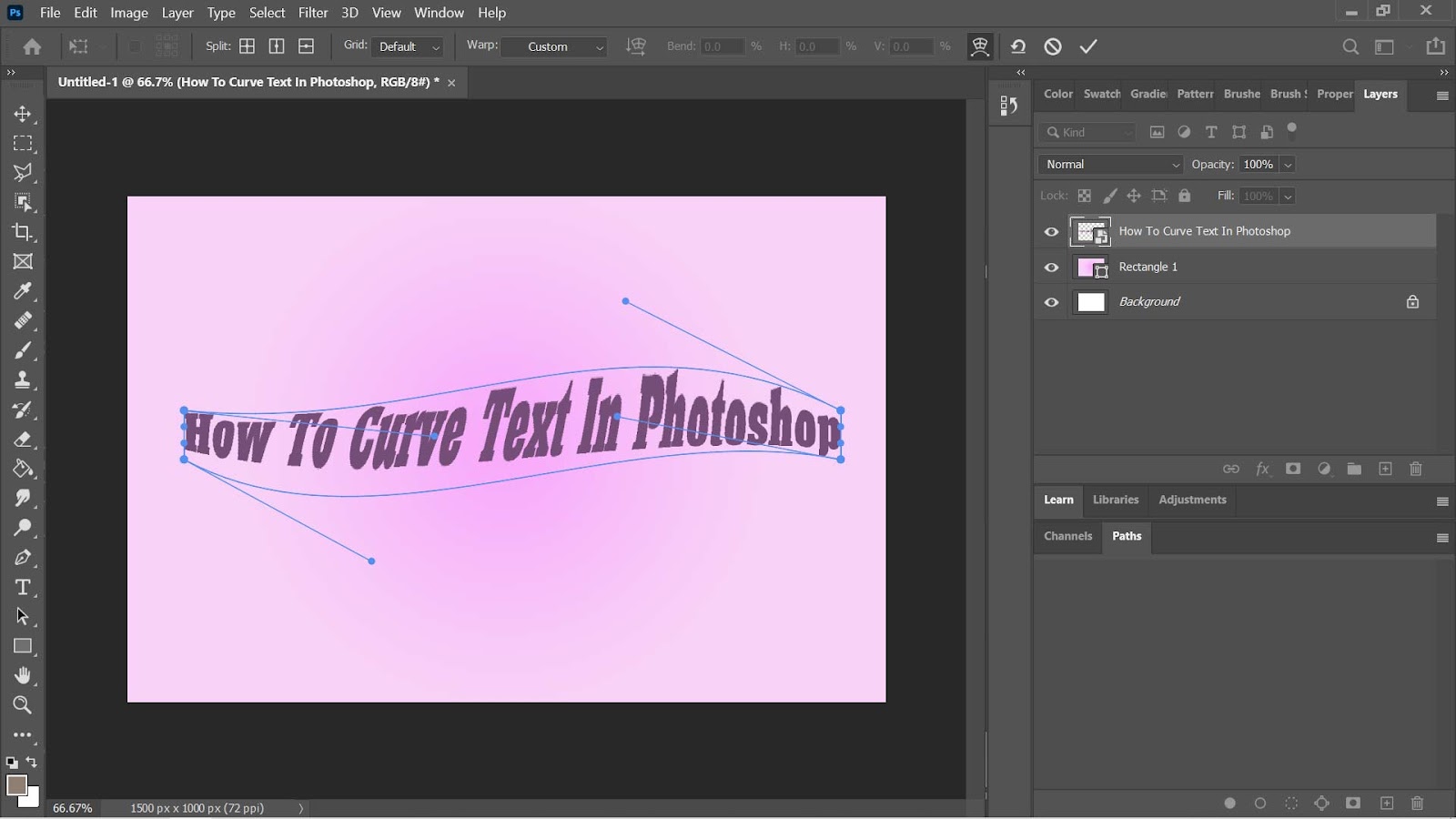Select the Crop tool
The image size is (1456, 819).
[x=23, y=232]
